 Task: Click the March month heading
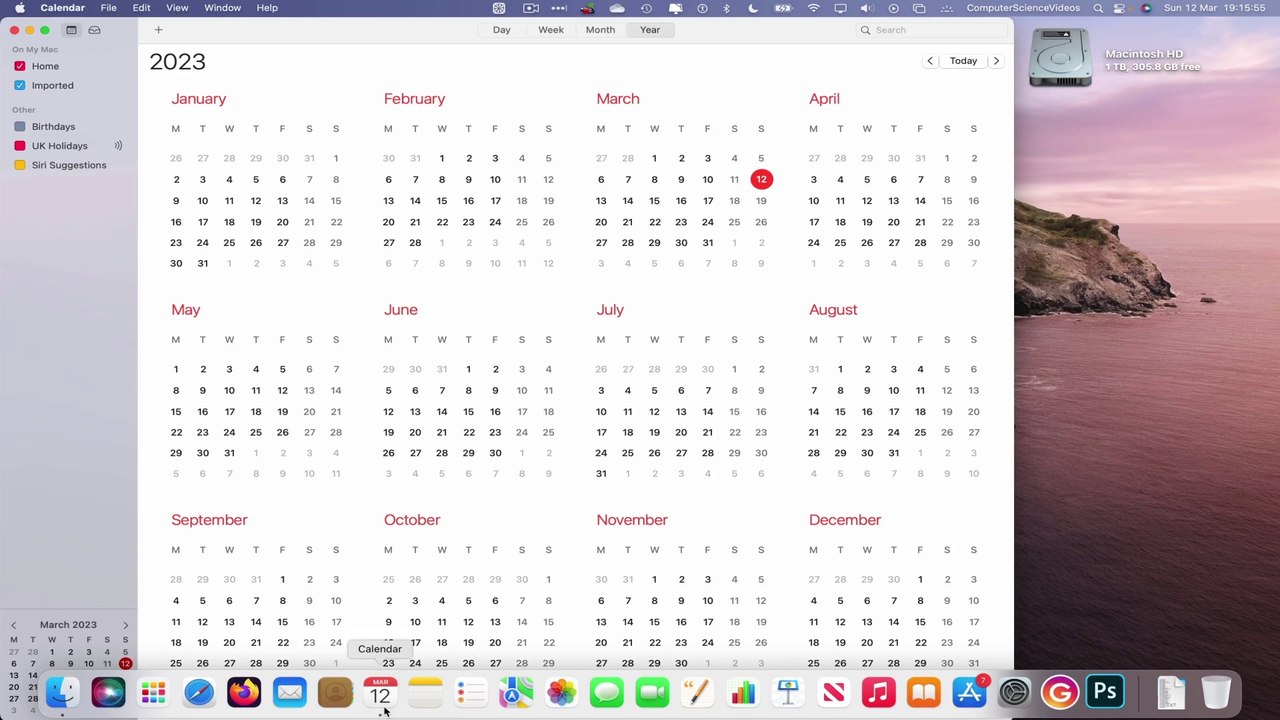click(x=618, y=99)
